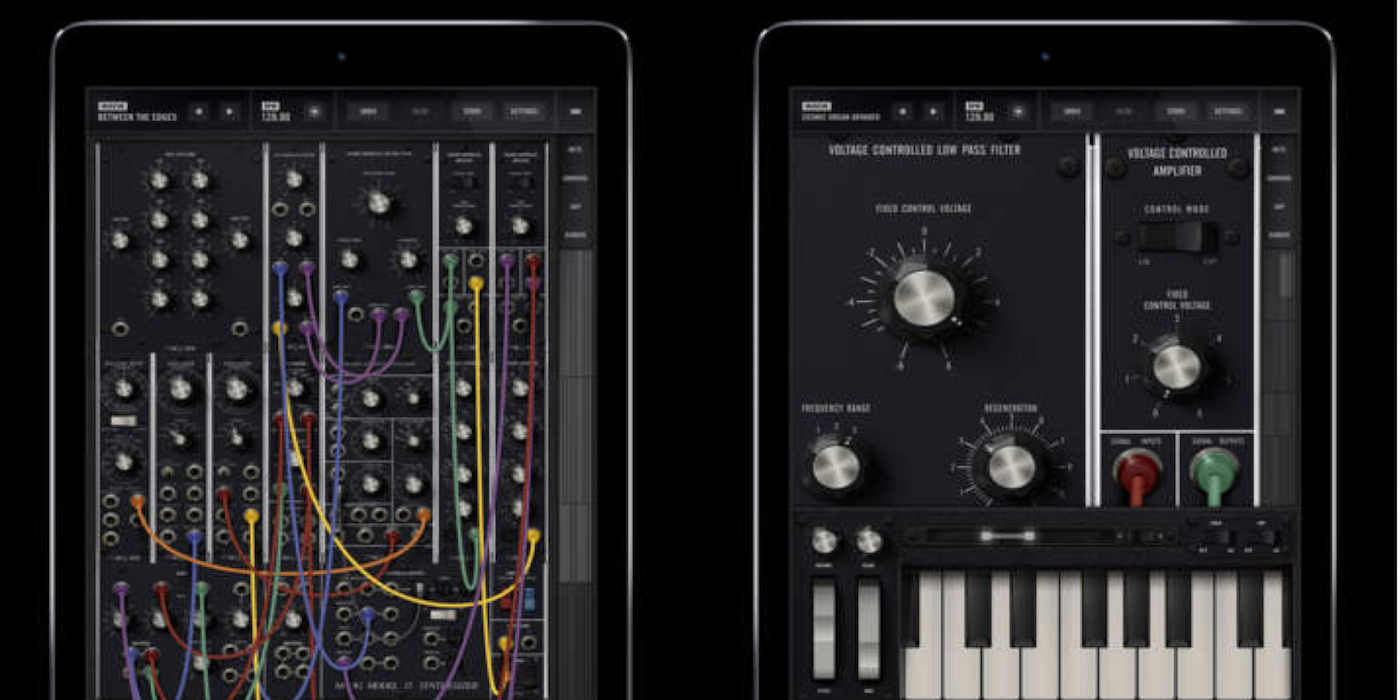Open the MIDI configuration panel
1400x700 pixels.
[367, 112]
